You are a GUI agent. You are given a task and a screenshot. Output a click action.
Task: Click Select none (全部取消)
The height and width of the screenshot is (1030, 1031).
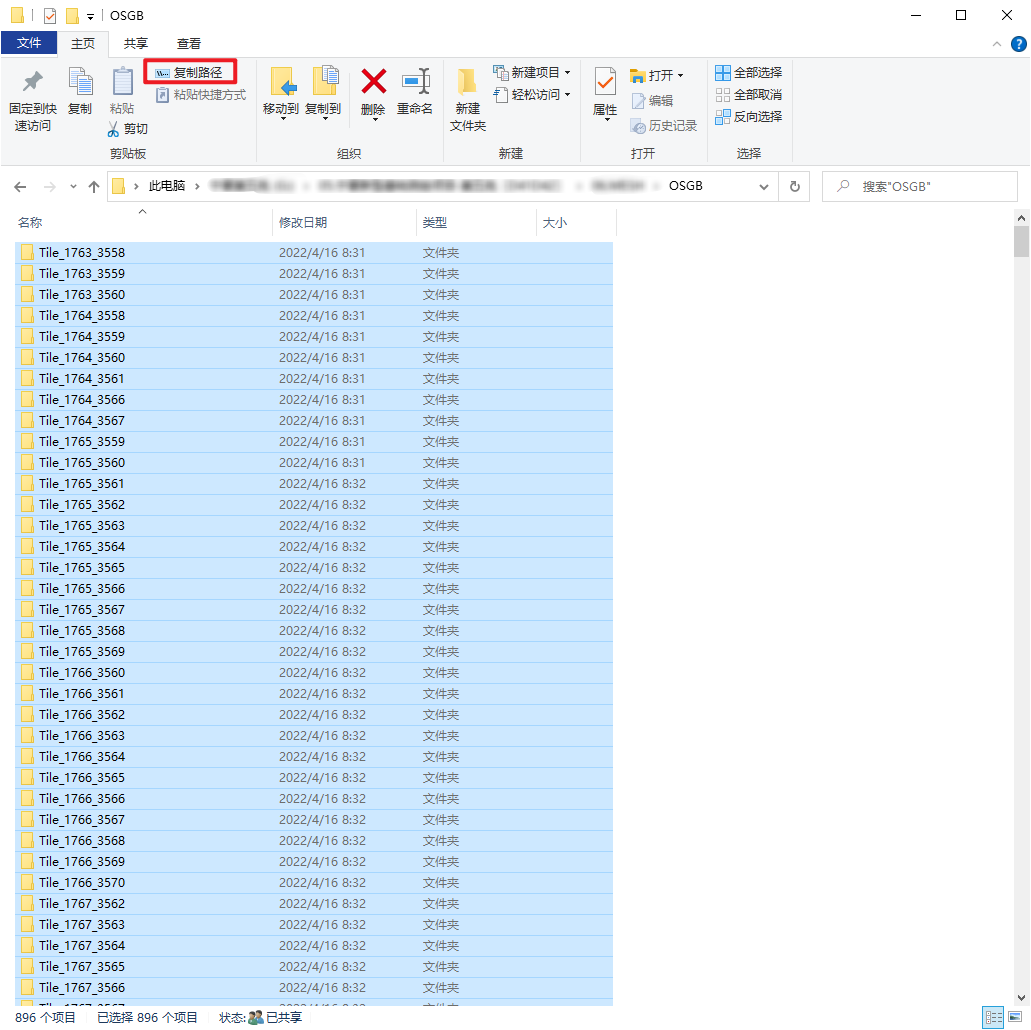[748, 95]
